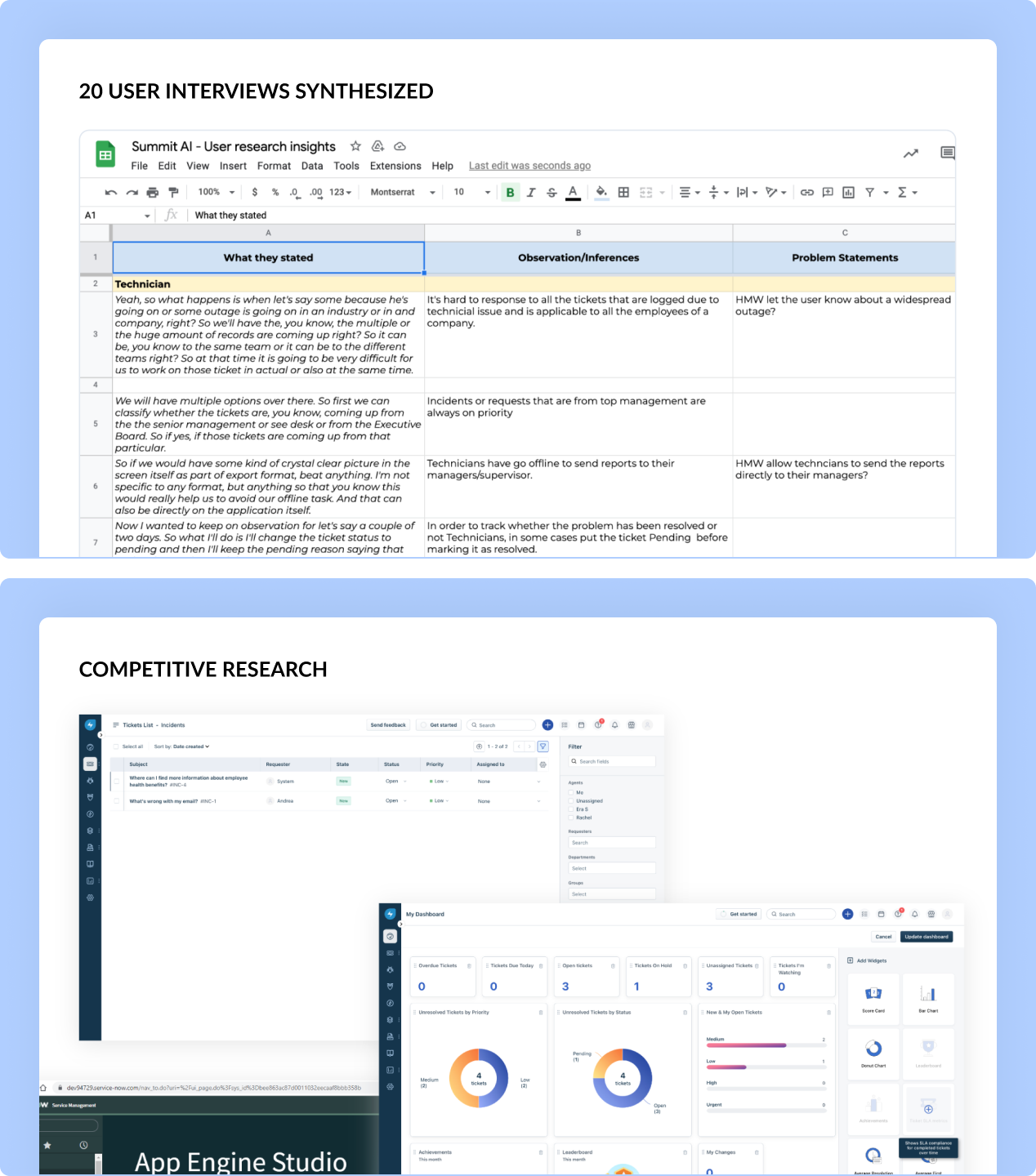Open the text color picker
The image size is (1036, 1176).
pyautogui.click(x=573, y=193)
